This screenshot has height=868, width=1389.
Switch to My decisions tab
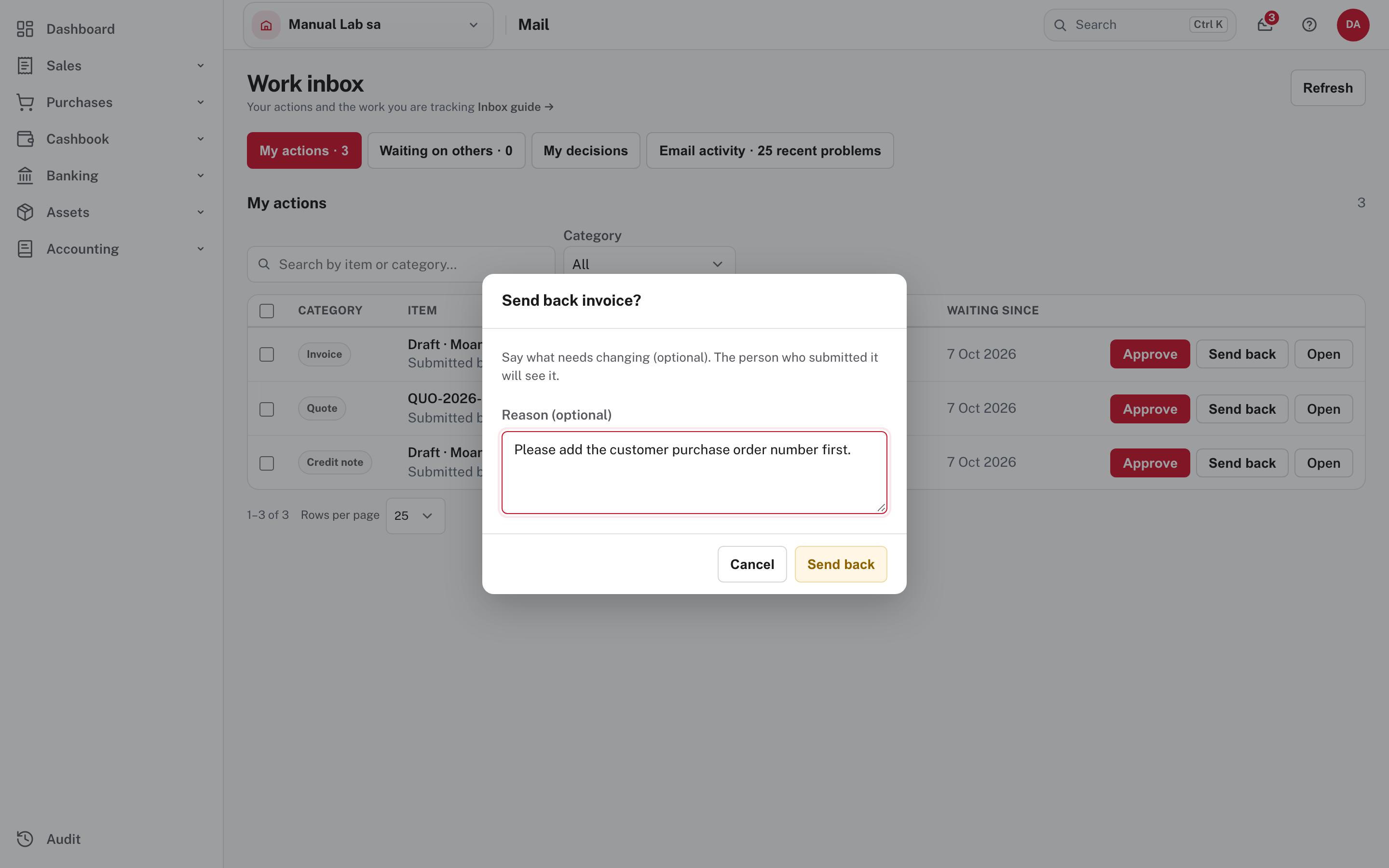click(586, 150)
